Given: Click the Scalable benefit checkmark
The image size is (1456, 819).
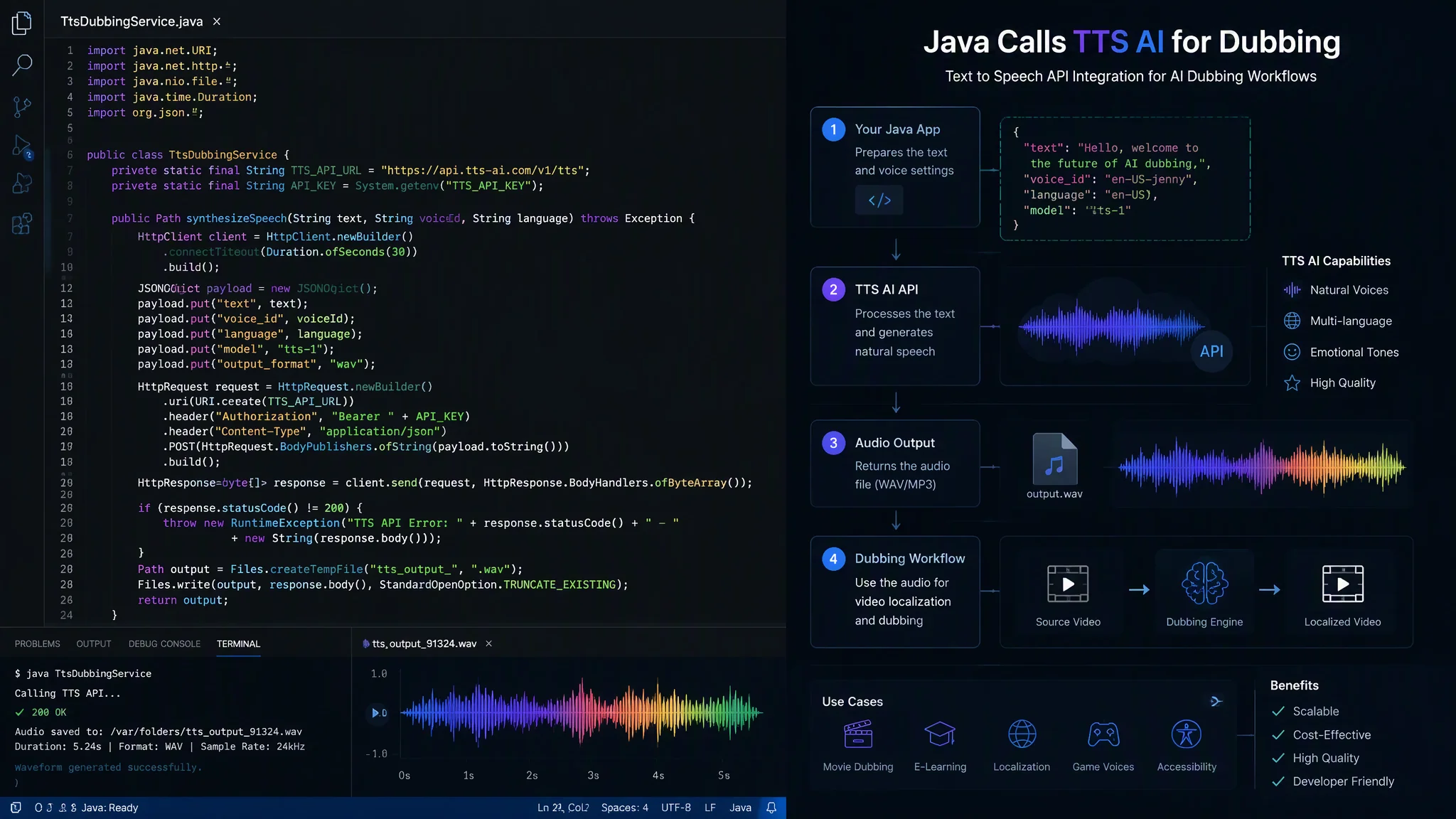Looking at the screenshot, I should 1278,711.
